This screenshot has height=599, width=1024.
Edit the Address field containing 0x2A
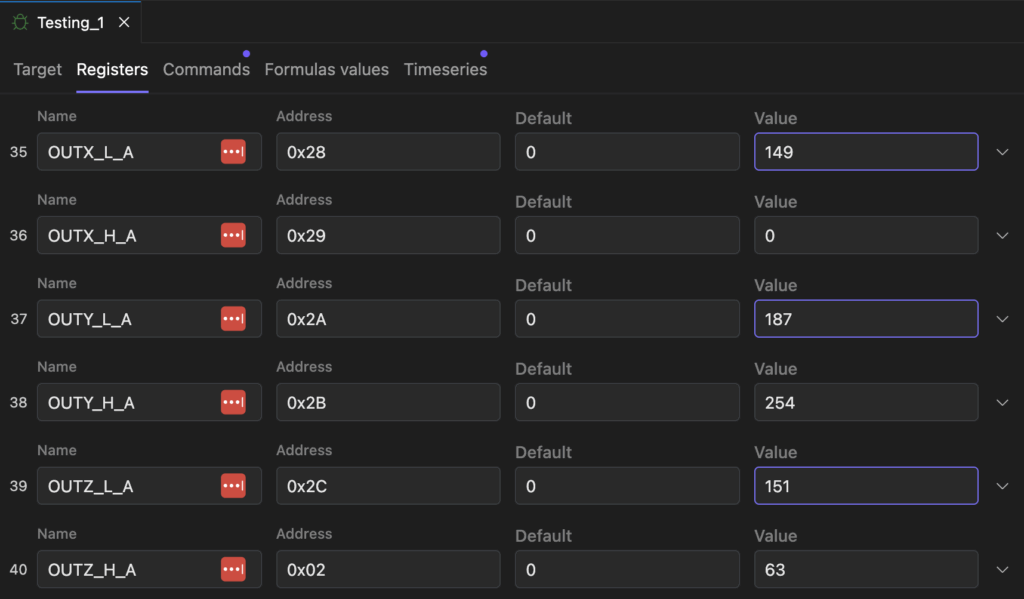387,319
